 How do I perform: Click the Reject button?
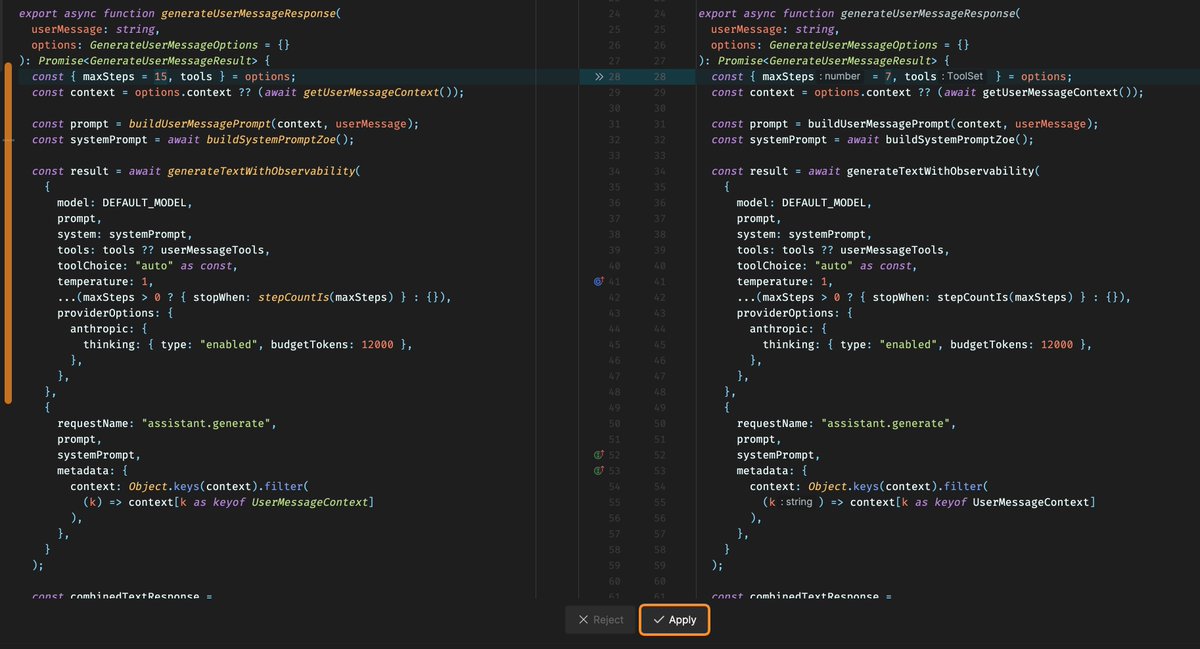[x=600, y=620]
